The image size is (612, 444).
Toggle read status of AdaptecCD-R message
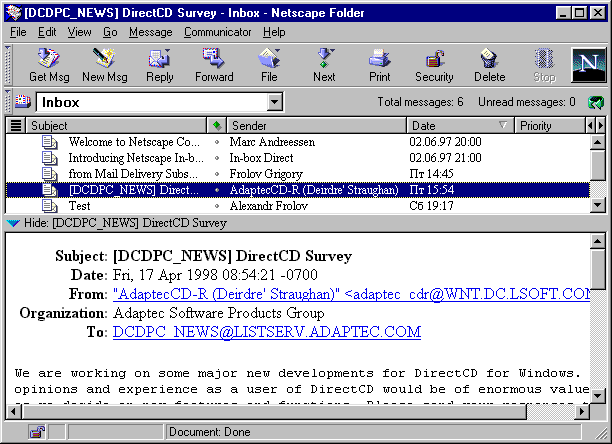coord(217,190)
